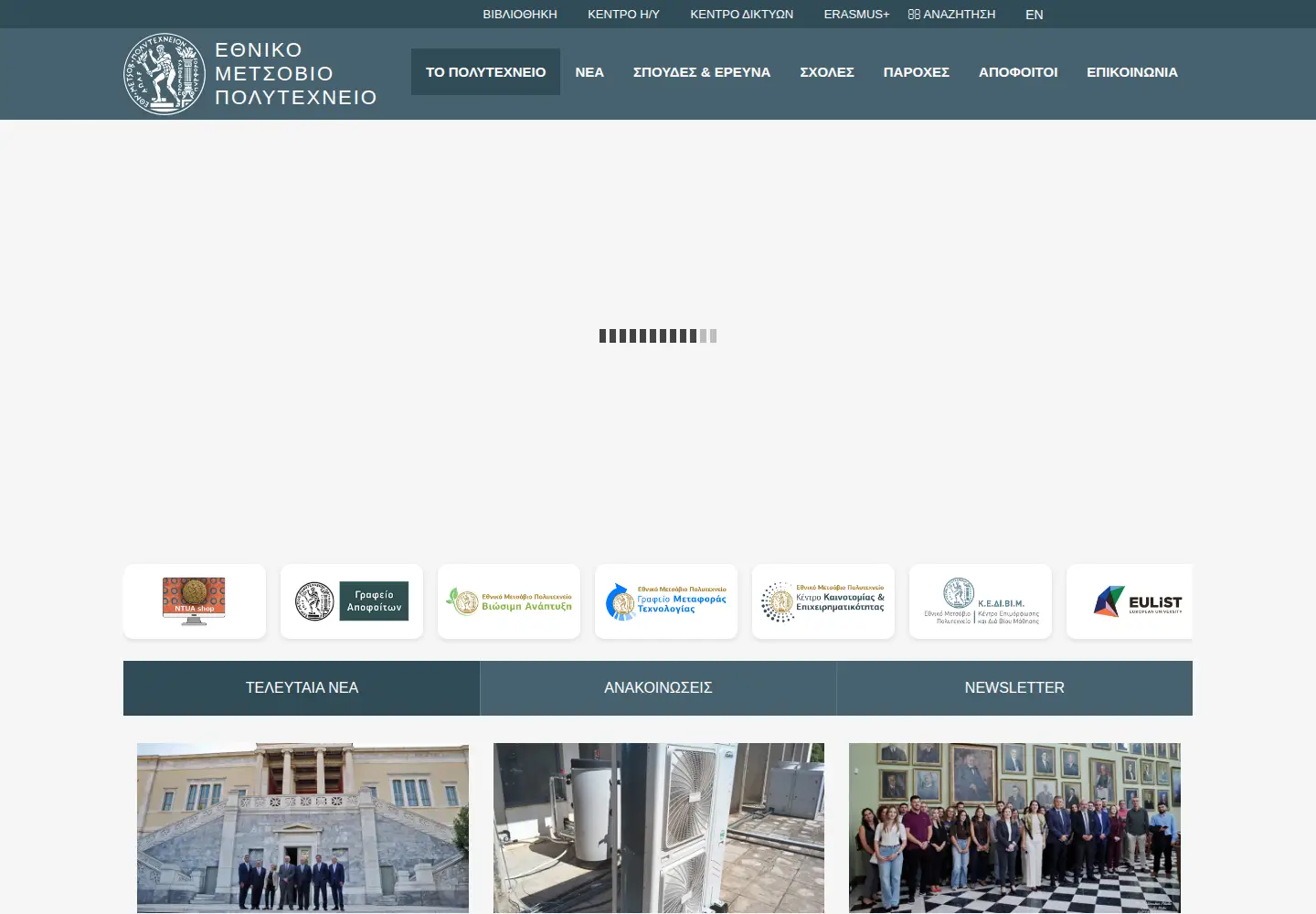
Task: Open the Γραφείο Αποφοίτων card
Action: point(352,601)
